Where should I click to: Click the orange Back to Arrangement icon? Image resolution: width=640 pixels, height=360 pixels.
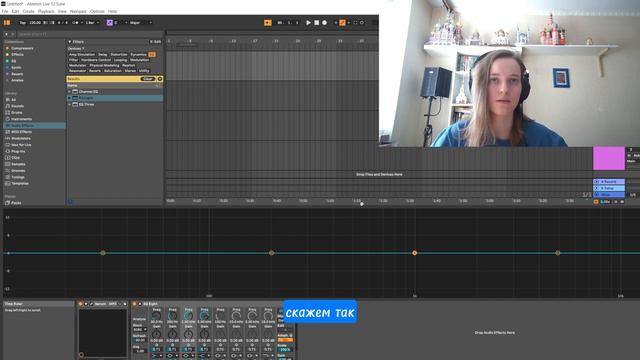point(268,22)
